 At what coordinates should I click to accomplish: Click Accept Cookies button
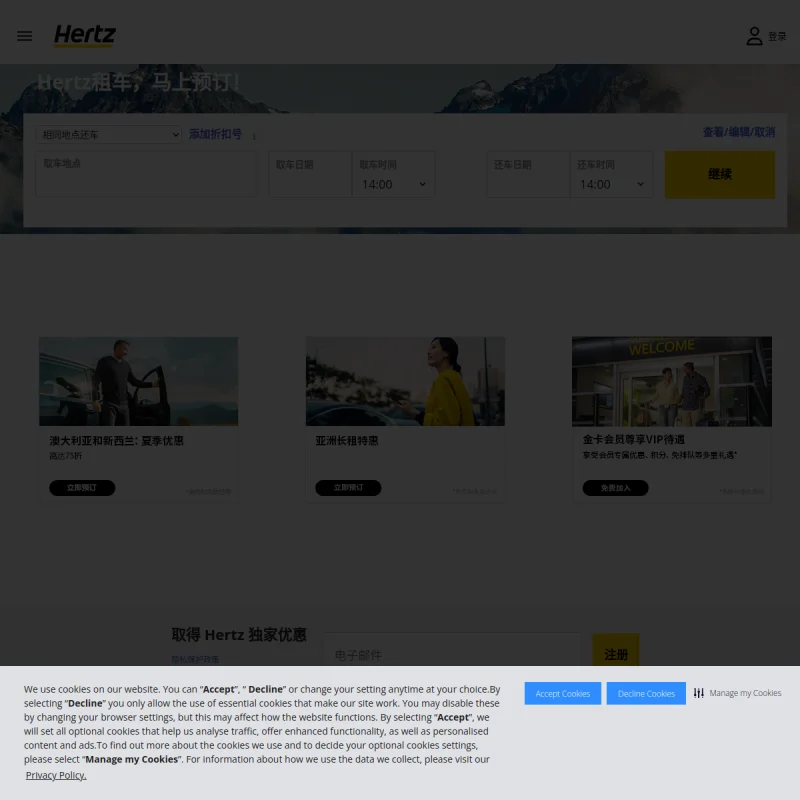coord(563,693)
